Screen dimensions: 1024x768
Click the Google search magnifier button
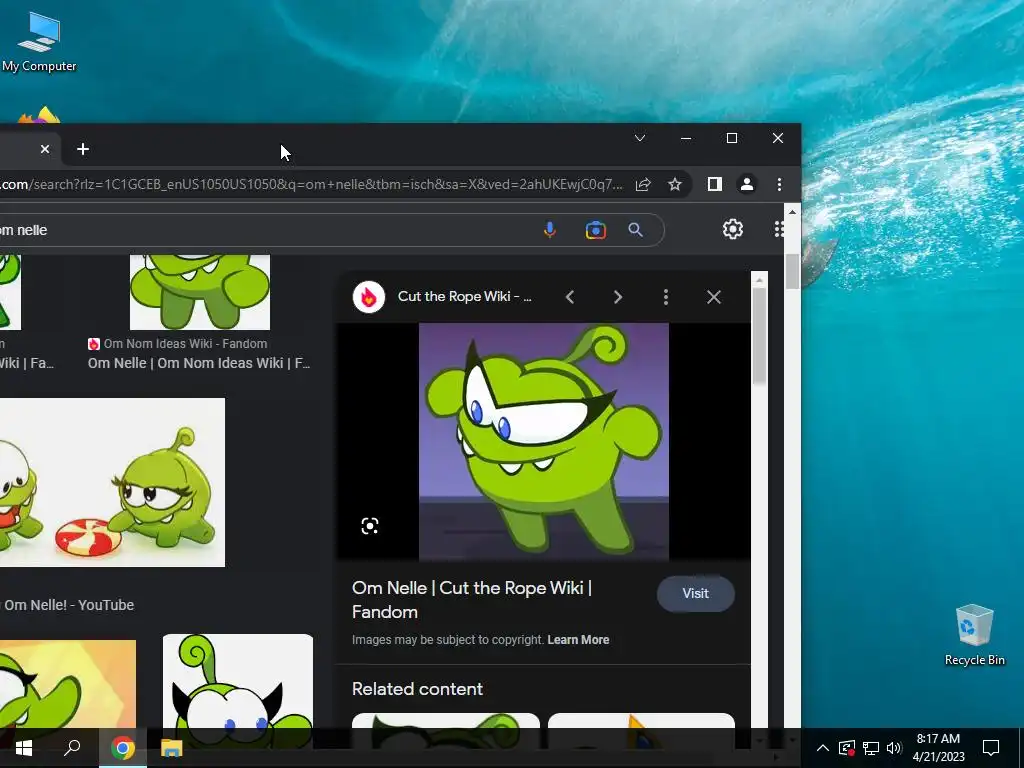click(635, 230)
